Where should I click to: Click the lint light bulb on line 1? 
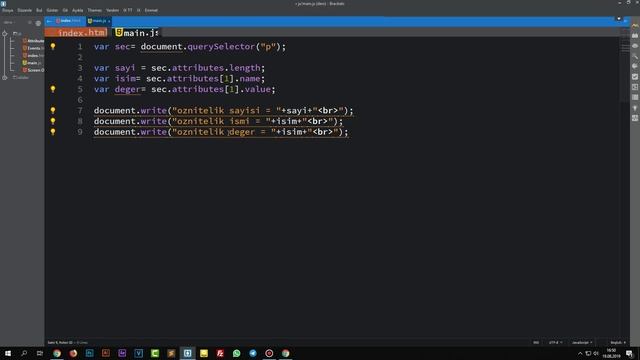tap(53, 47)
